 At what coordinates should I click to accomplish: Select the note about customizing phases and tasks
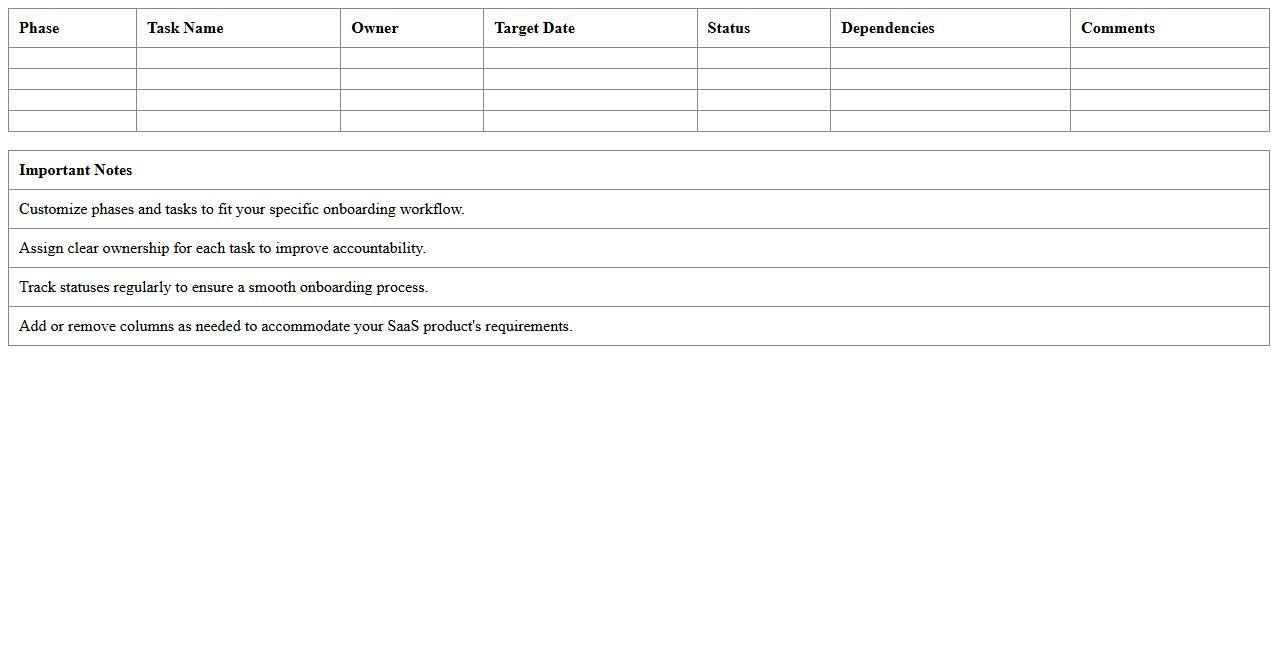[242, 209]
